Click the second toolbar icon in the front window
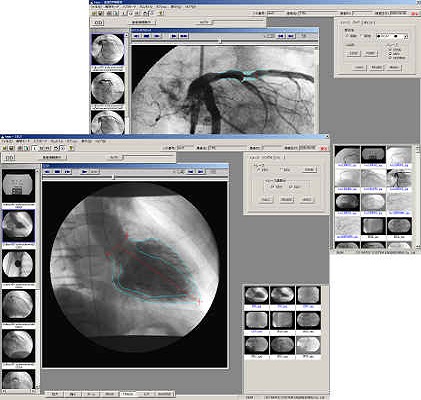Screen dimensions: 421x400 click(x=11, y=148)
